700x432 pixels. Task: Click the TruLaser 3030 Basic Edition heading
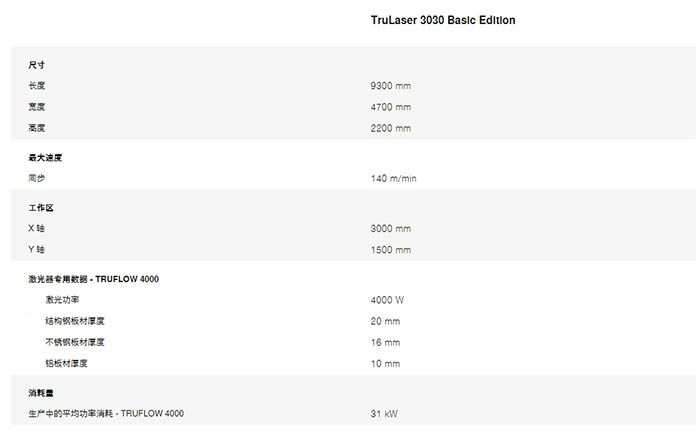[x=442, y=20]
